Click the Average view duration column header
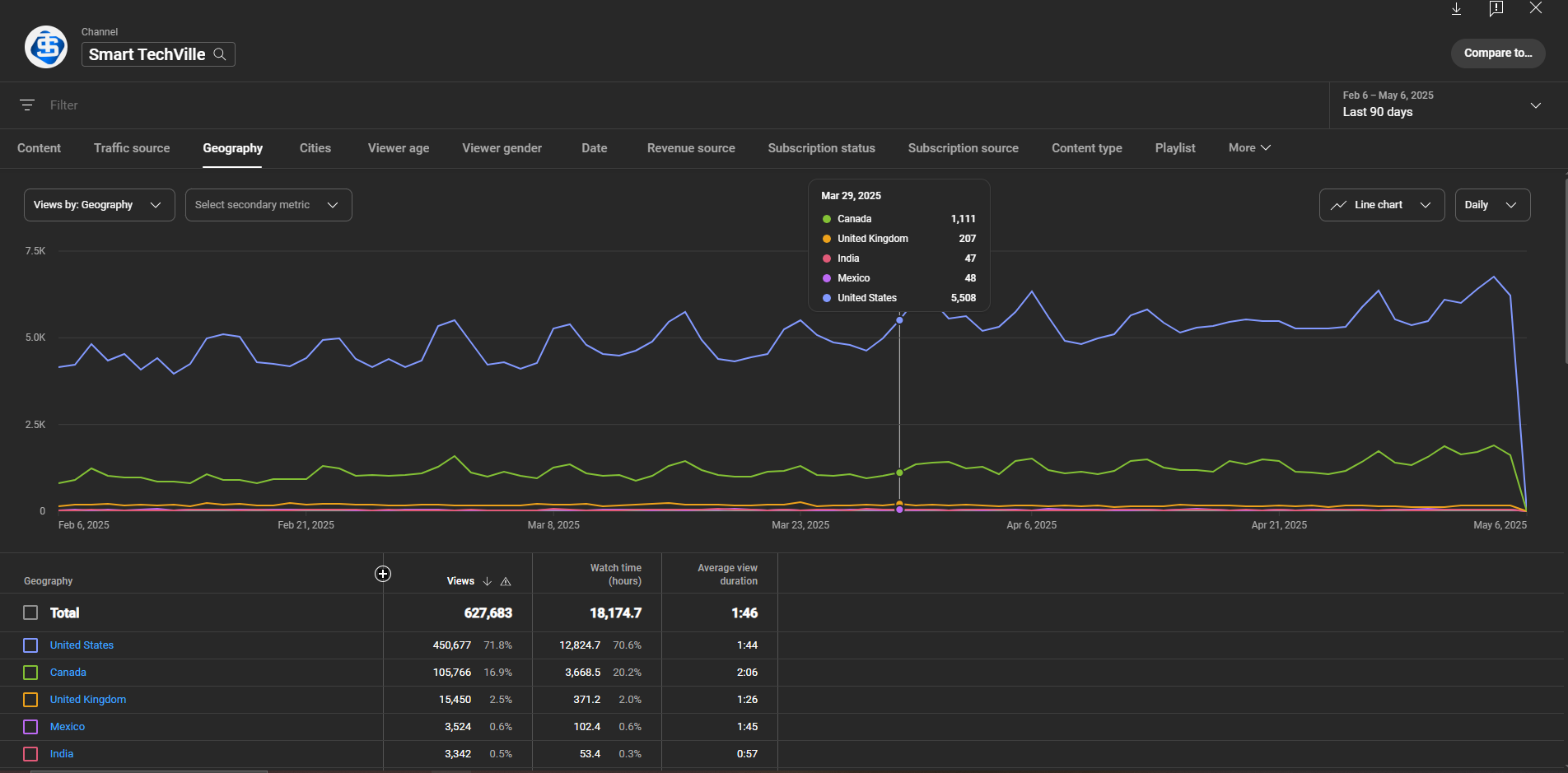The image size is (1568, 773). (727, 575)
